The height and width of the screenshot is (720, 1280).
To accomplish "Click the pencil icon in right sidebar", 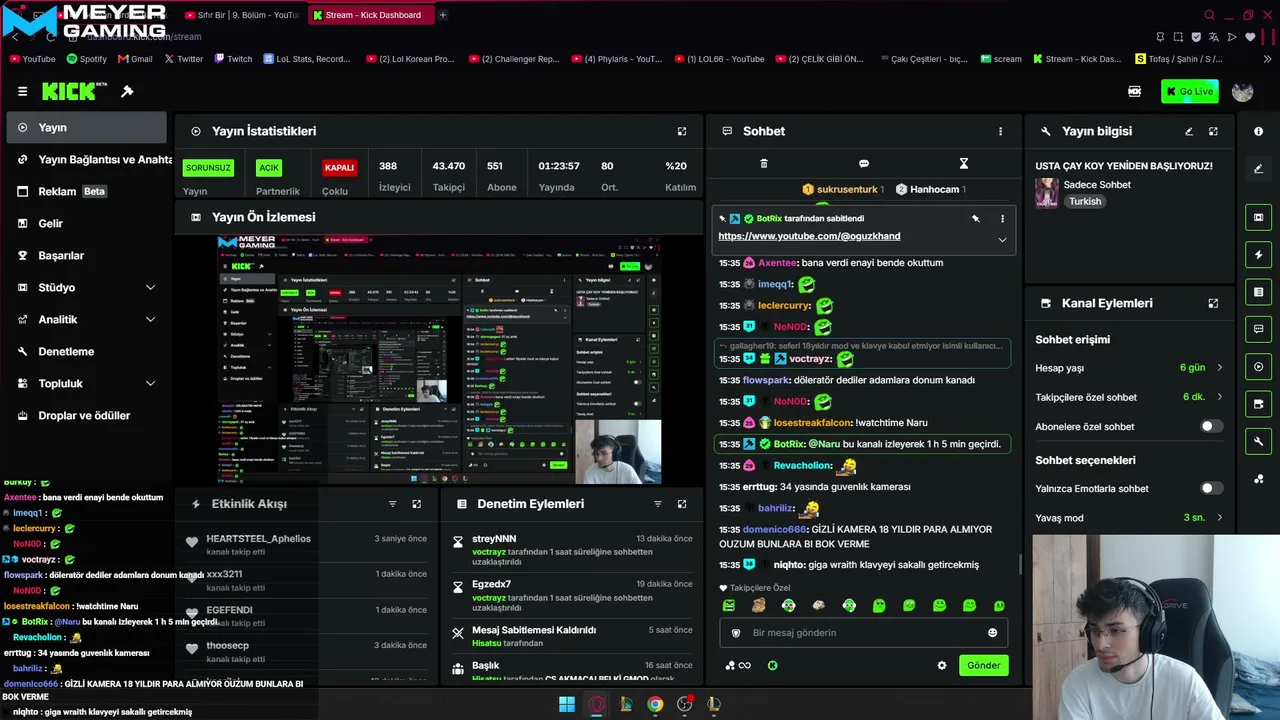I will tap(1258, 169).
